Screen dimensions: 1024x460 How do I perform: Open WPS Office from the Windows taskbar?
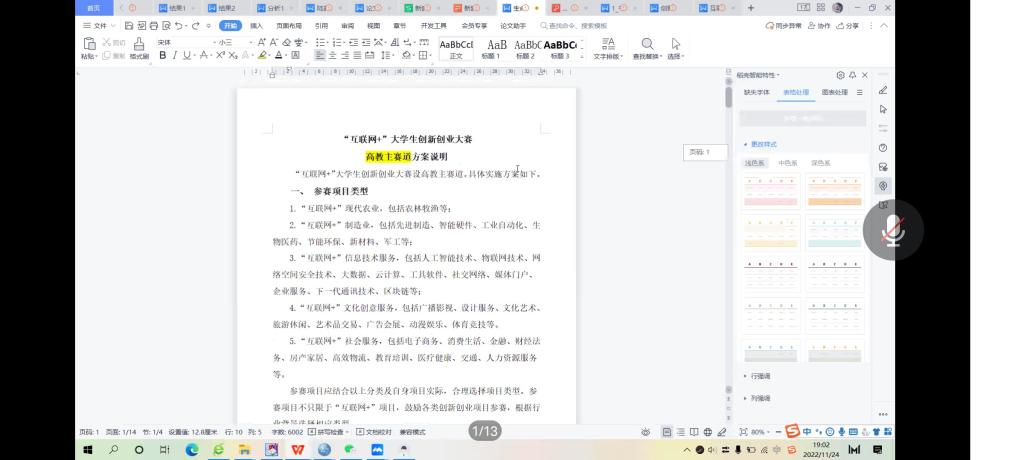[297, 450]
